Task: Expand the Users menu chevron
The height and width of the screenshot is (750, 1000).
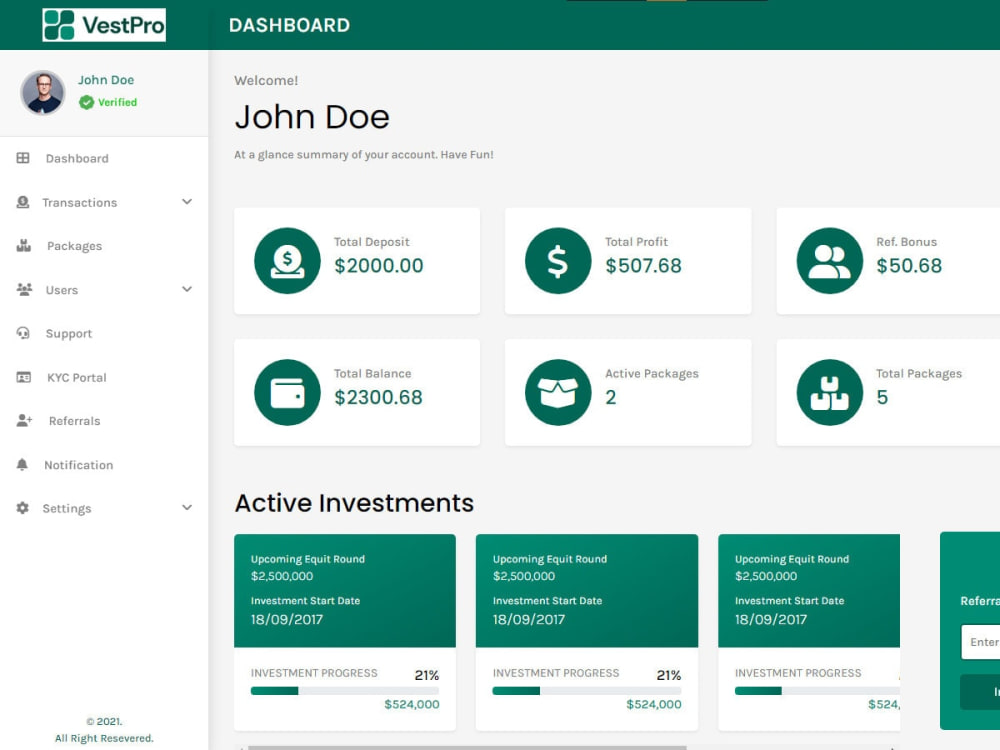Action: 187,289
